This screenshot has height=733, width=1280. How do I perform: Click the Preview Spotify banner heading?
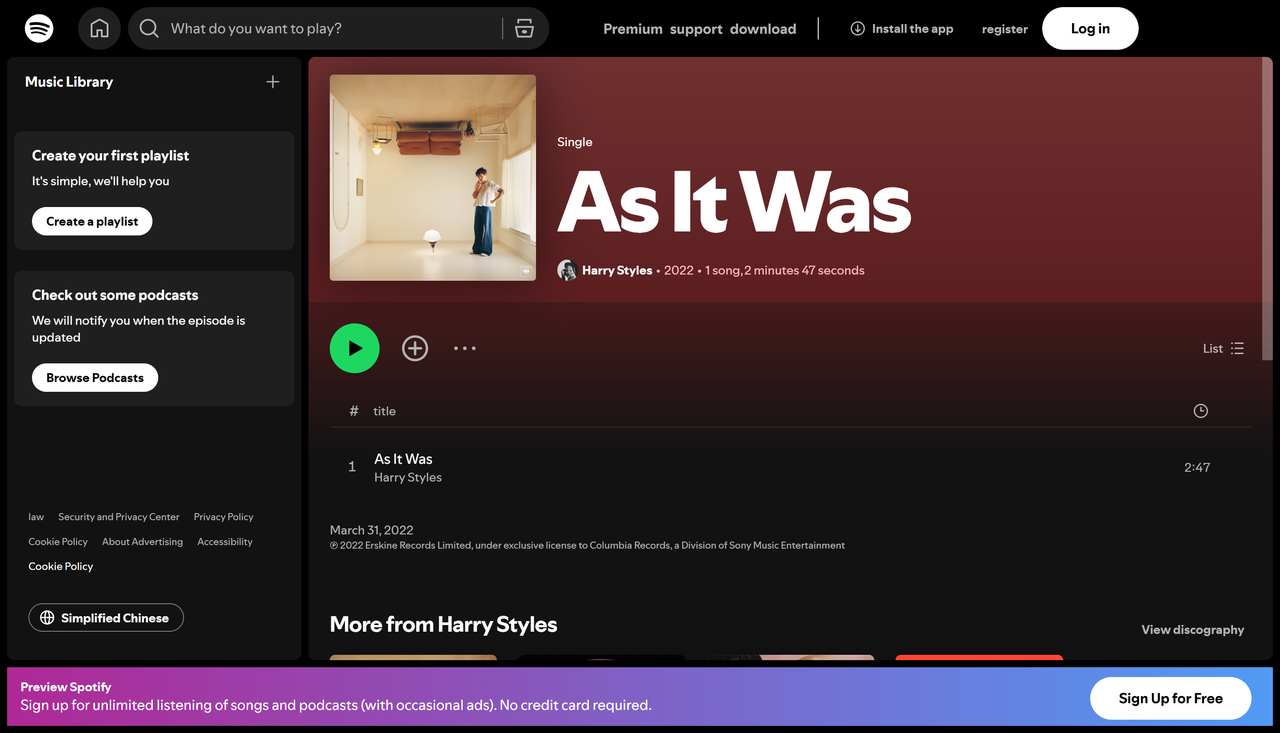coord(66,687)
